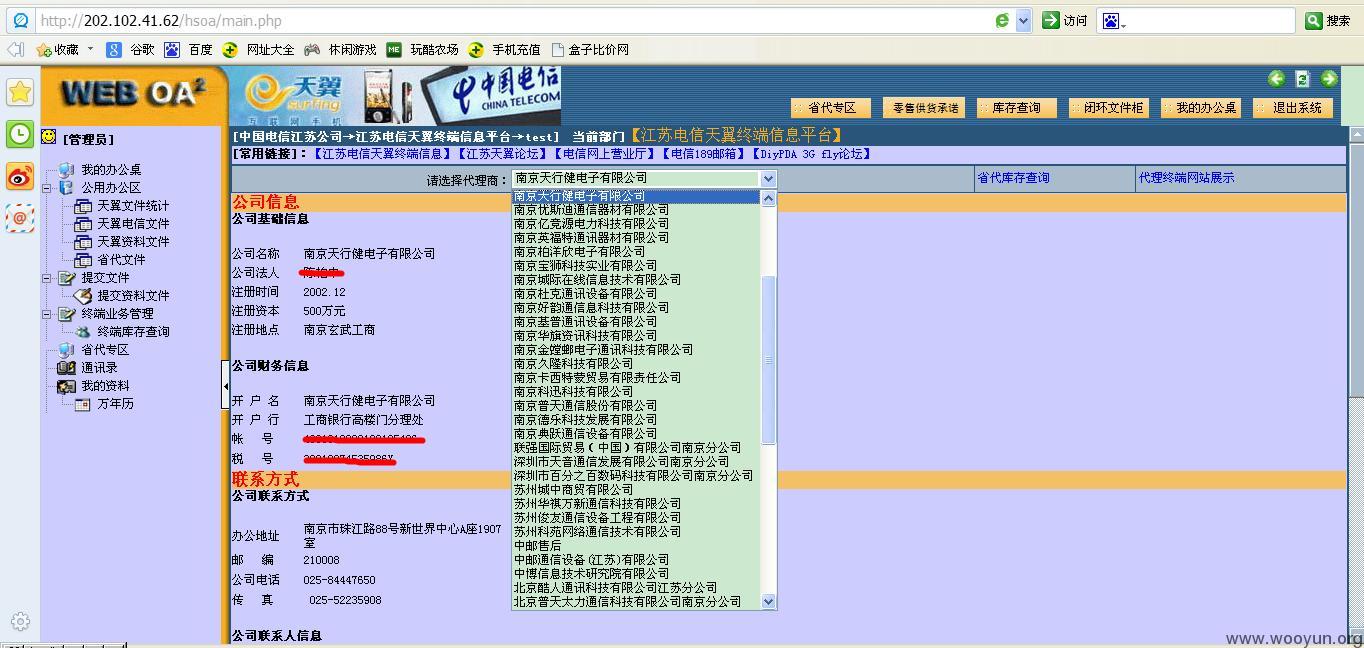Click the URL address input field
1364x648 pixels.
tap(513, 20)
